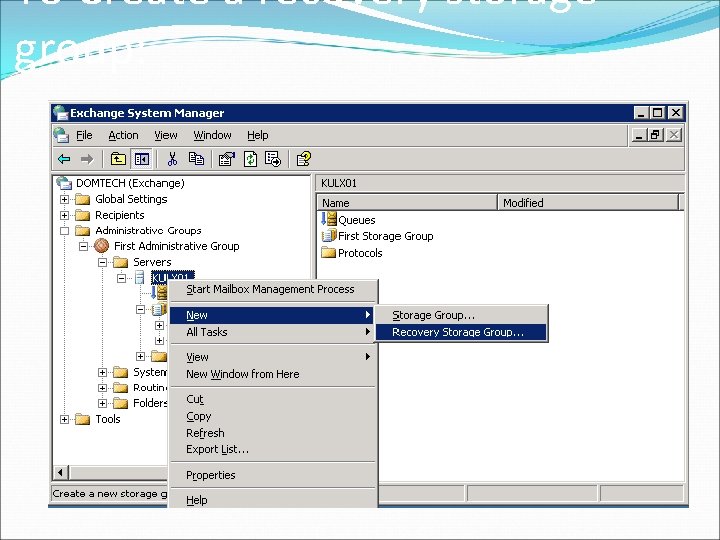Screen dimensions: 720x540
Task: Select Cut in the context menu
Action: (x=273, y=399)
